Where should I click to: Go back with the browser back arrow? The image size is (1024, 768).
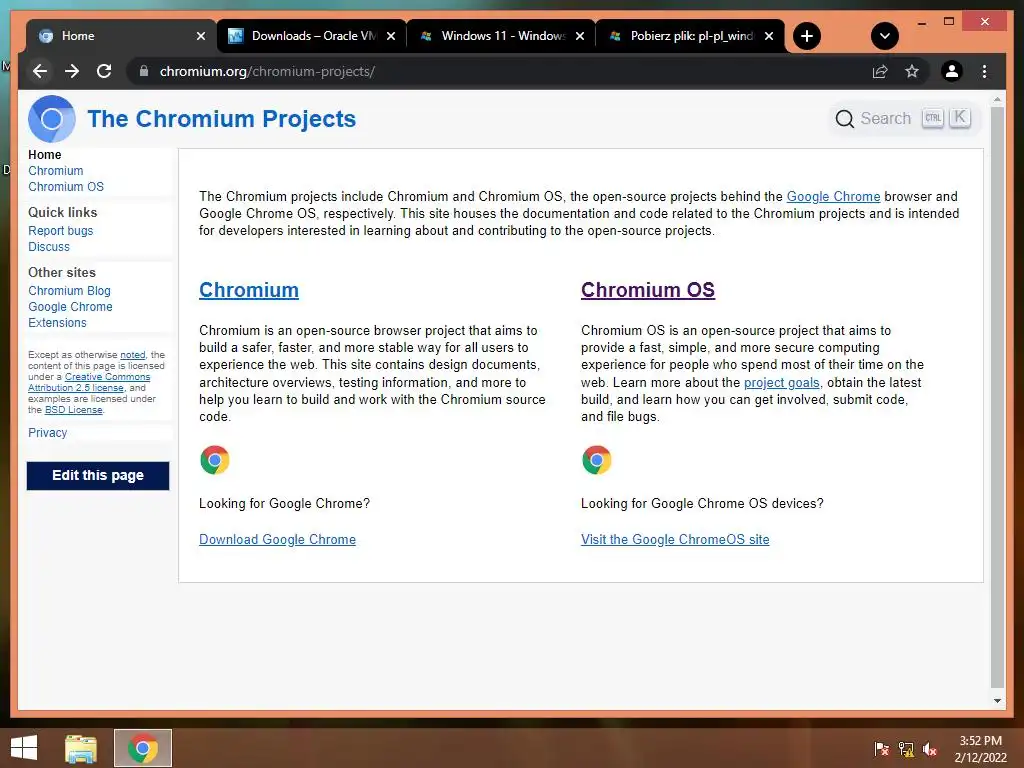click(40, 71)
